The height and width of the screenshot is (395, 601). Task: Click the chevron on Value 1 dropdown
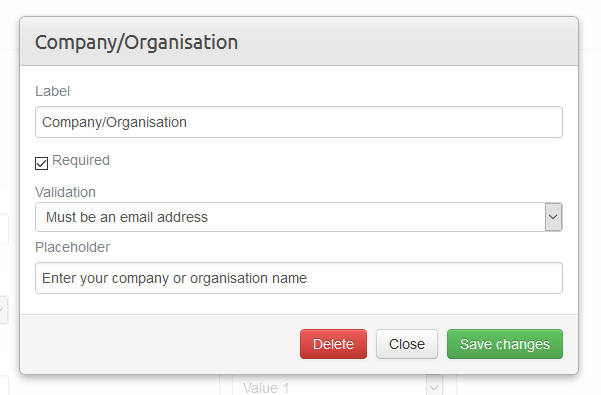click(434, 387)
